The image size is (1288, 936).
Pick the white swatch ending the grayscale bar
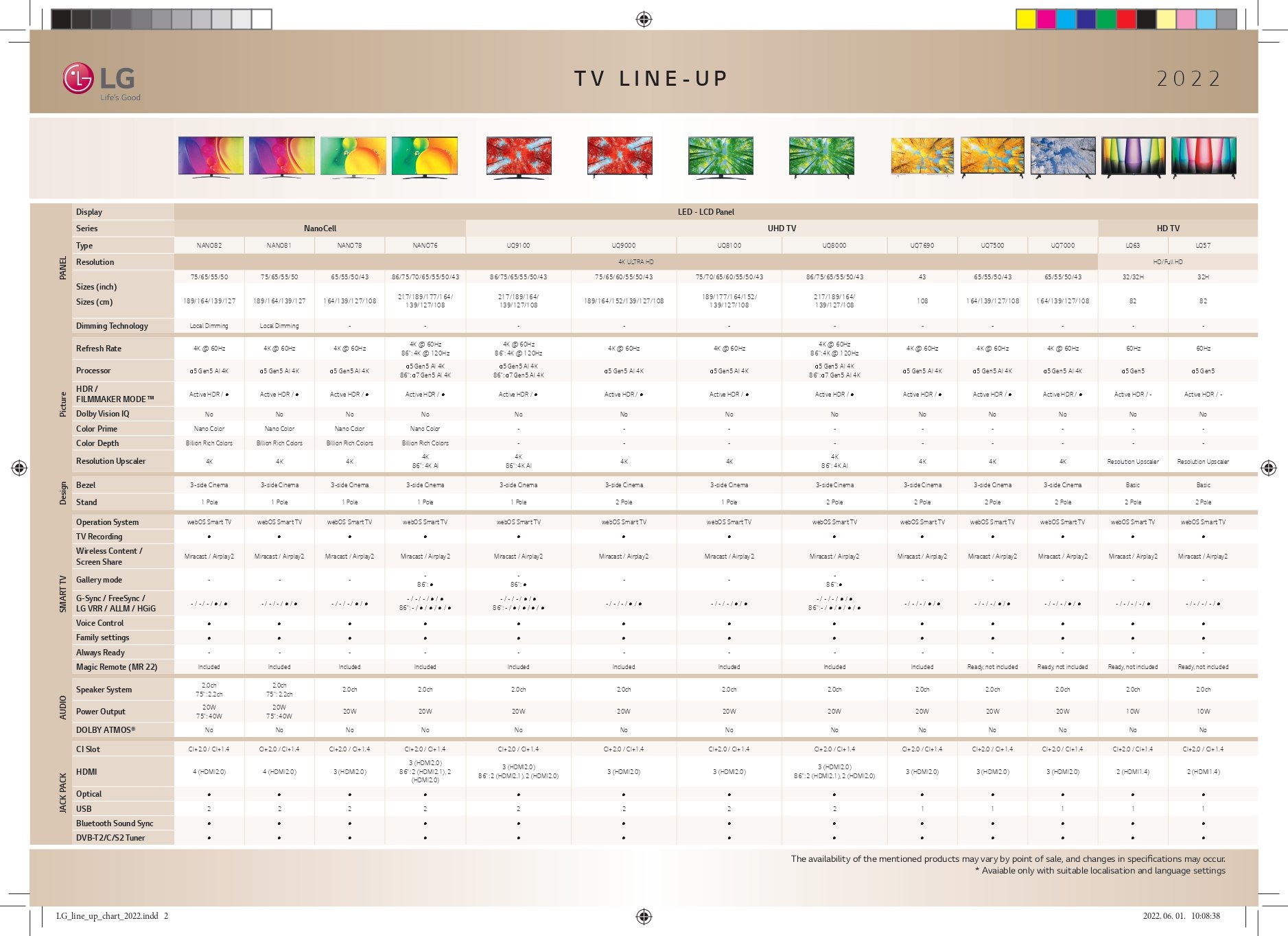click(261, 19)
